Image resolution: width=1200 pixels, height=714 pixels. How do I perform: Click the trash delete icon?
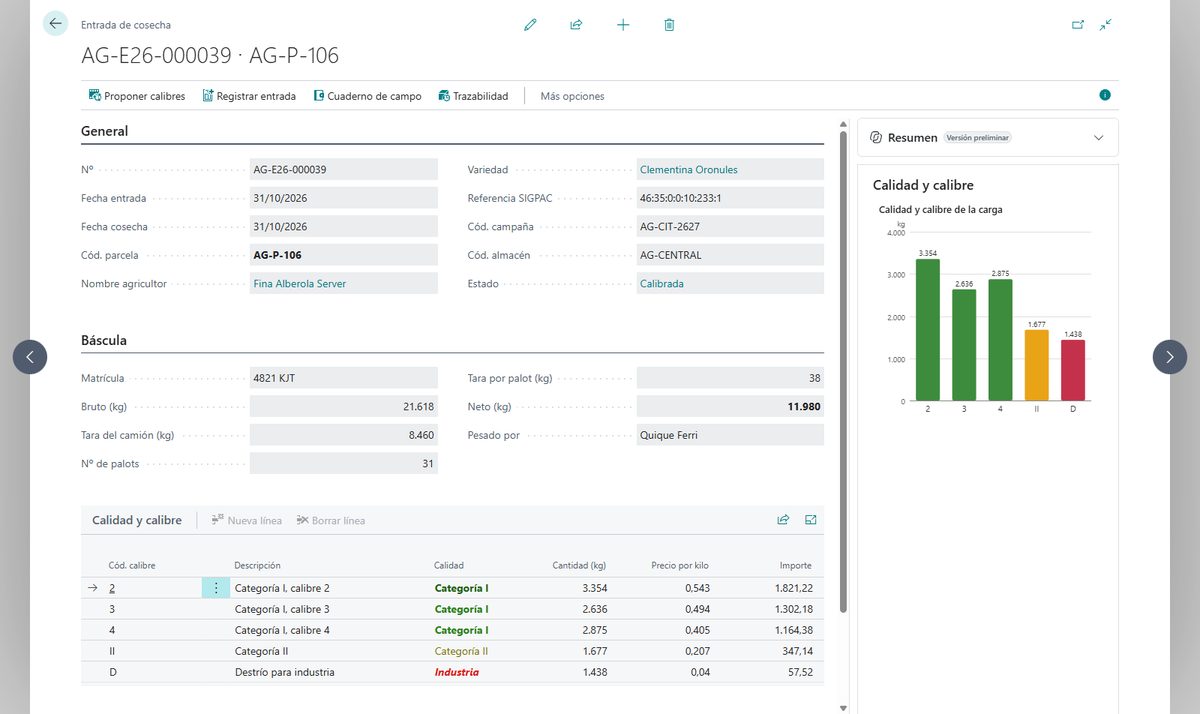(669, 25)
